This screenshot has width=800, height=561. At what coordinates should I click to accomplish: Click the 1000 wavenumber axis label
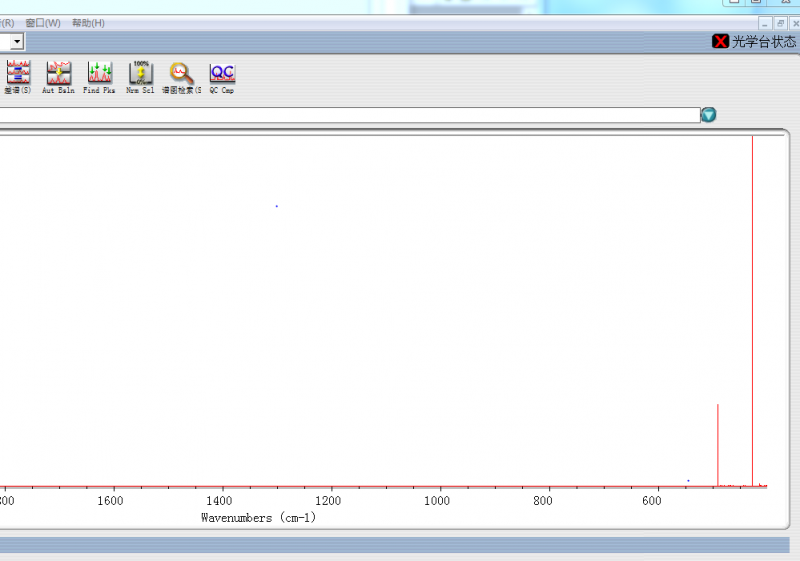437,501
